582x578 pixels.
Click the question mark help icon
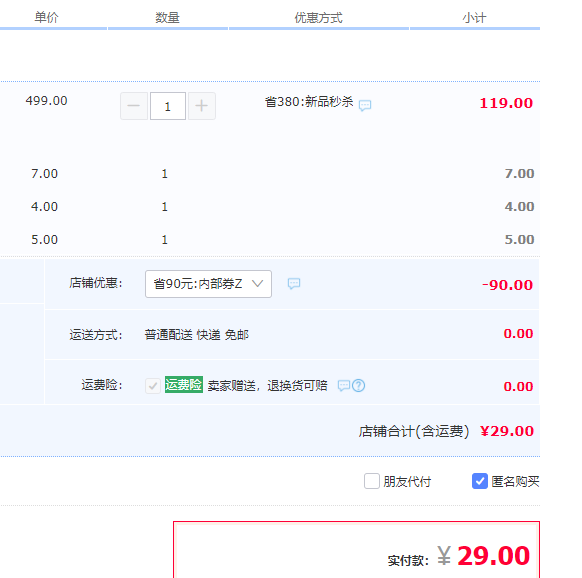click(359, 386)
